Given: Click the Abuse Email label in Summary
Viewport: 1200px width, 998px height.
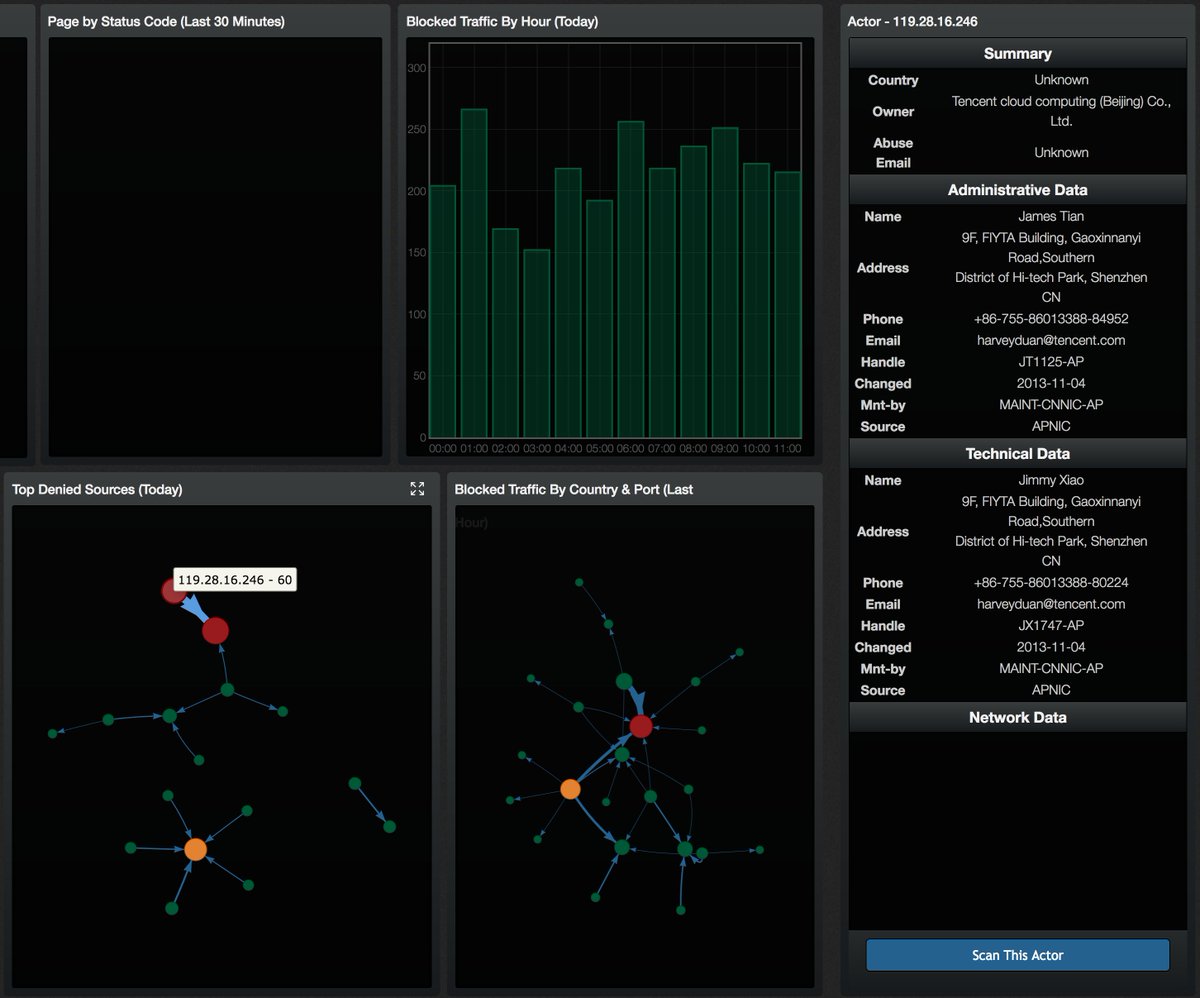Looking at the screenshot, I should click(893, 153).
